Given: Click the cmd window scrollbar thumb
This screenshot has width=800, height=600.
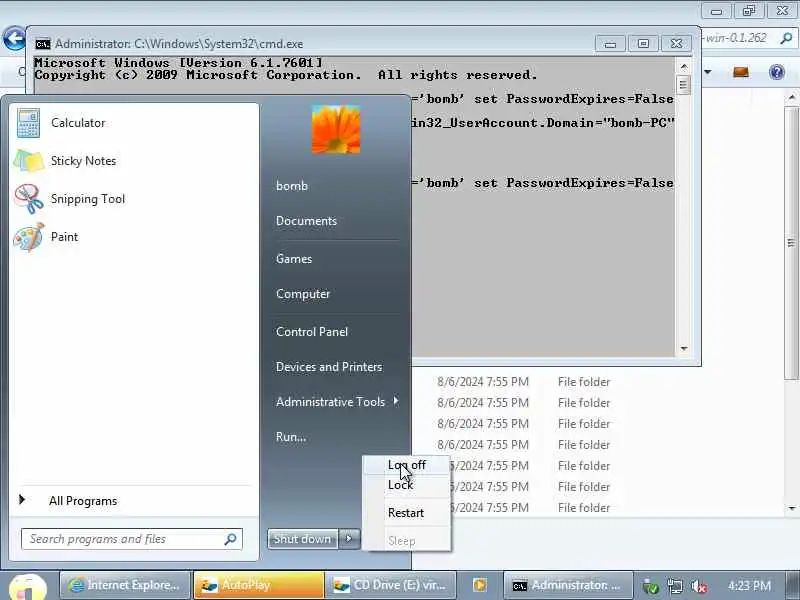Looking at the screenshot, I should tap(684, 85).
